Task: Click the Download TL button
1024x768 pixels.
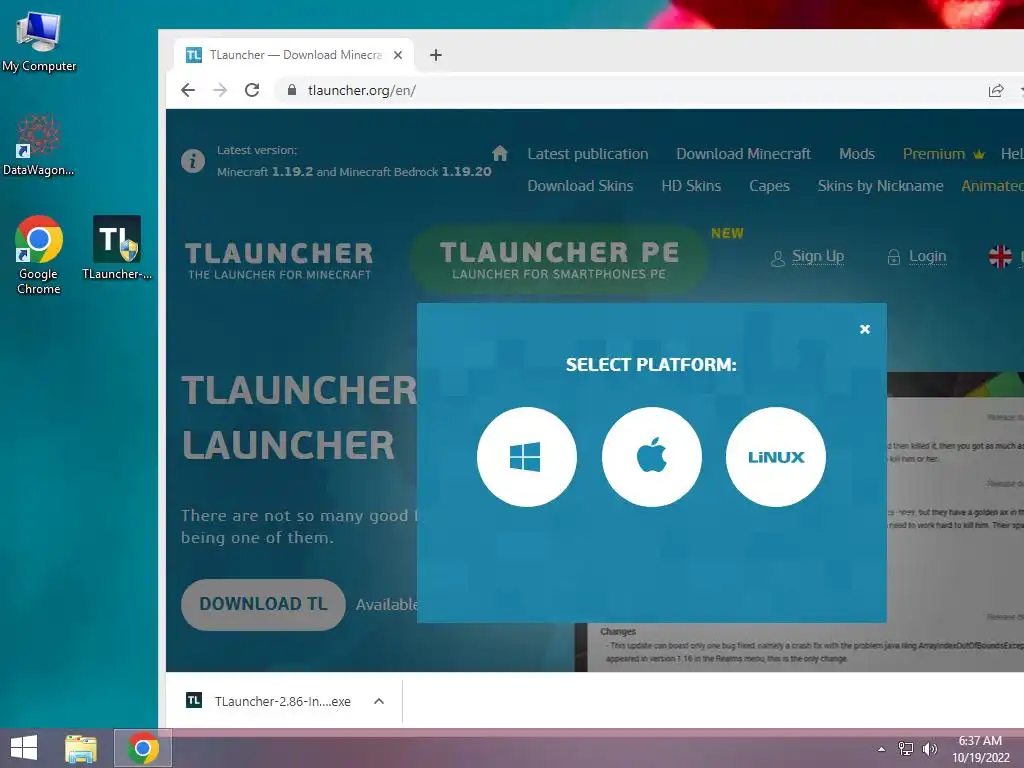Action: point(263,604)
